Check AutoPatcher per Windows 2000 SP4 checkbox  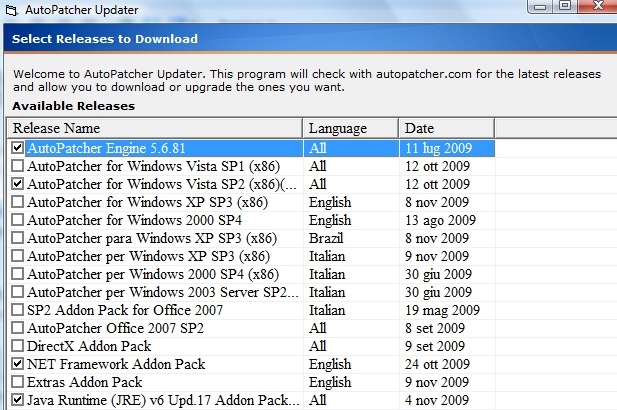[17, 274]
